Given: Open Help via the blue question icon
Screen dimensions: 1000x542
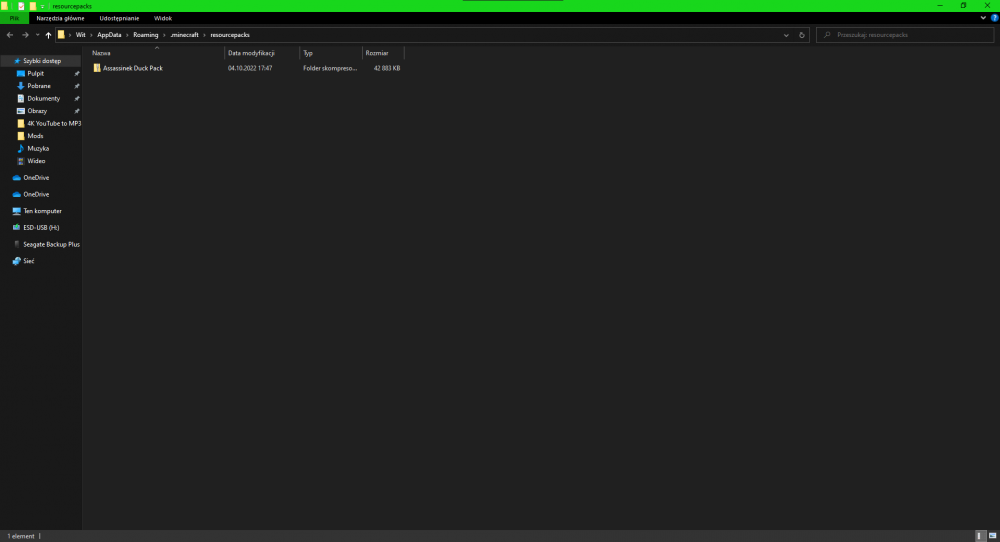Looking at the screenshot, I should pos(994,18).
